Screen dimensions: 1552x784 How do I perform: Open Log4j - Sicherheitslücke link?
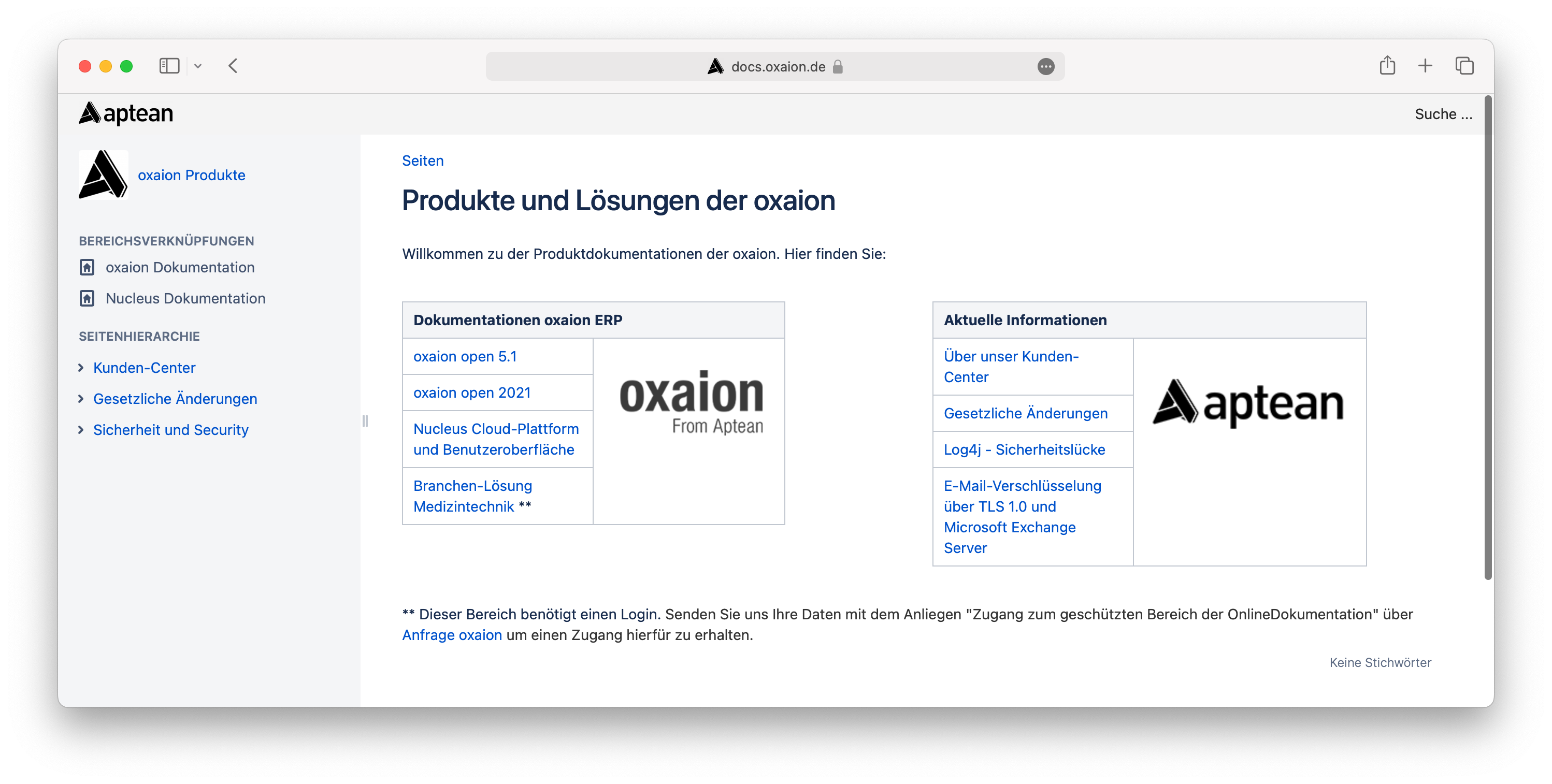pos(1024,449)
